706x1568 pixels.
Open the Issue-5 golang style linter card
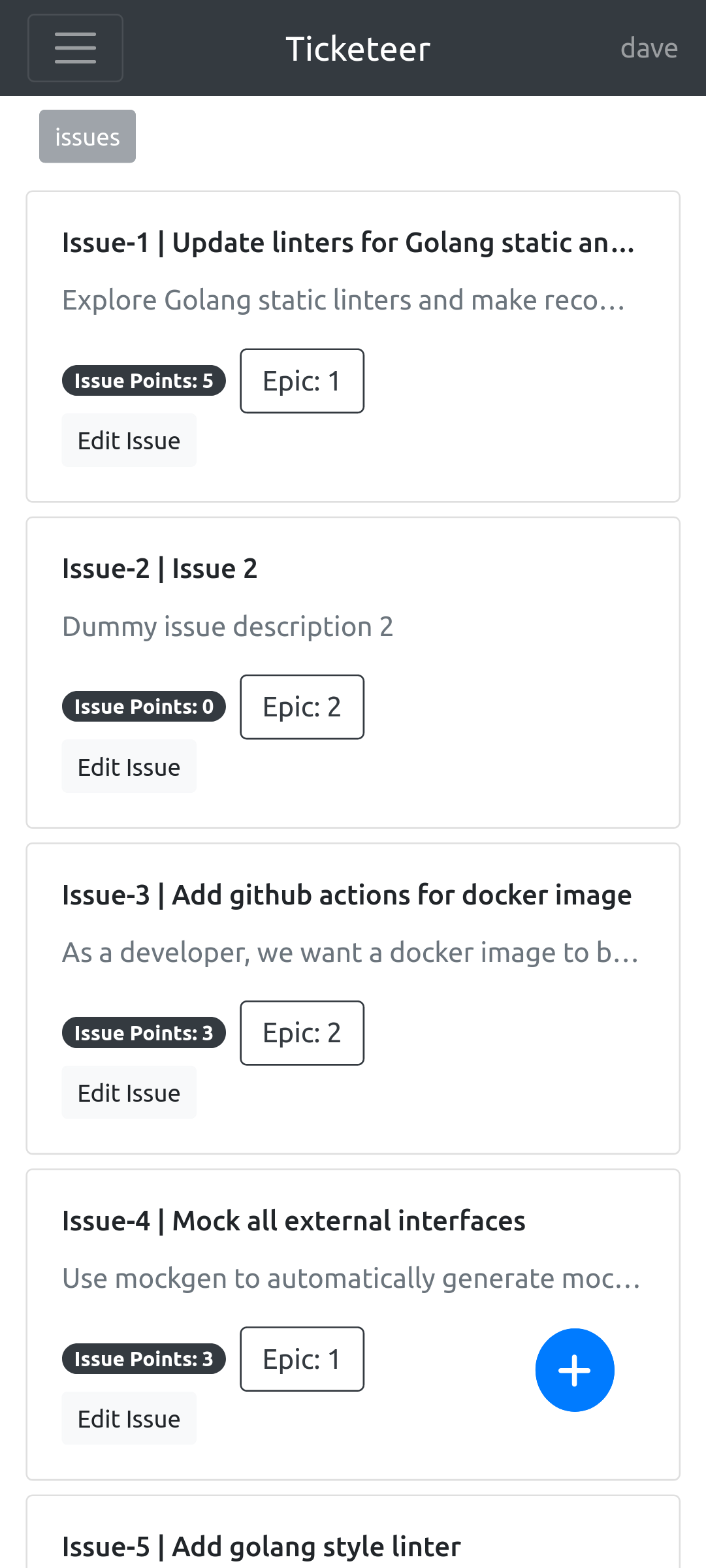click(x=261, y=1546)
